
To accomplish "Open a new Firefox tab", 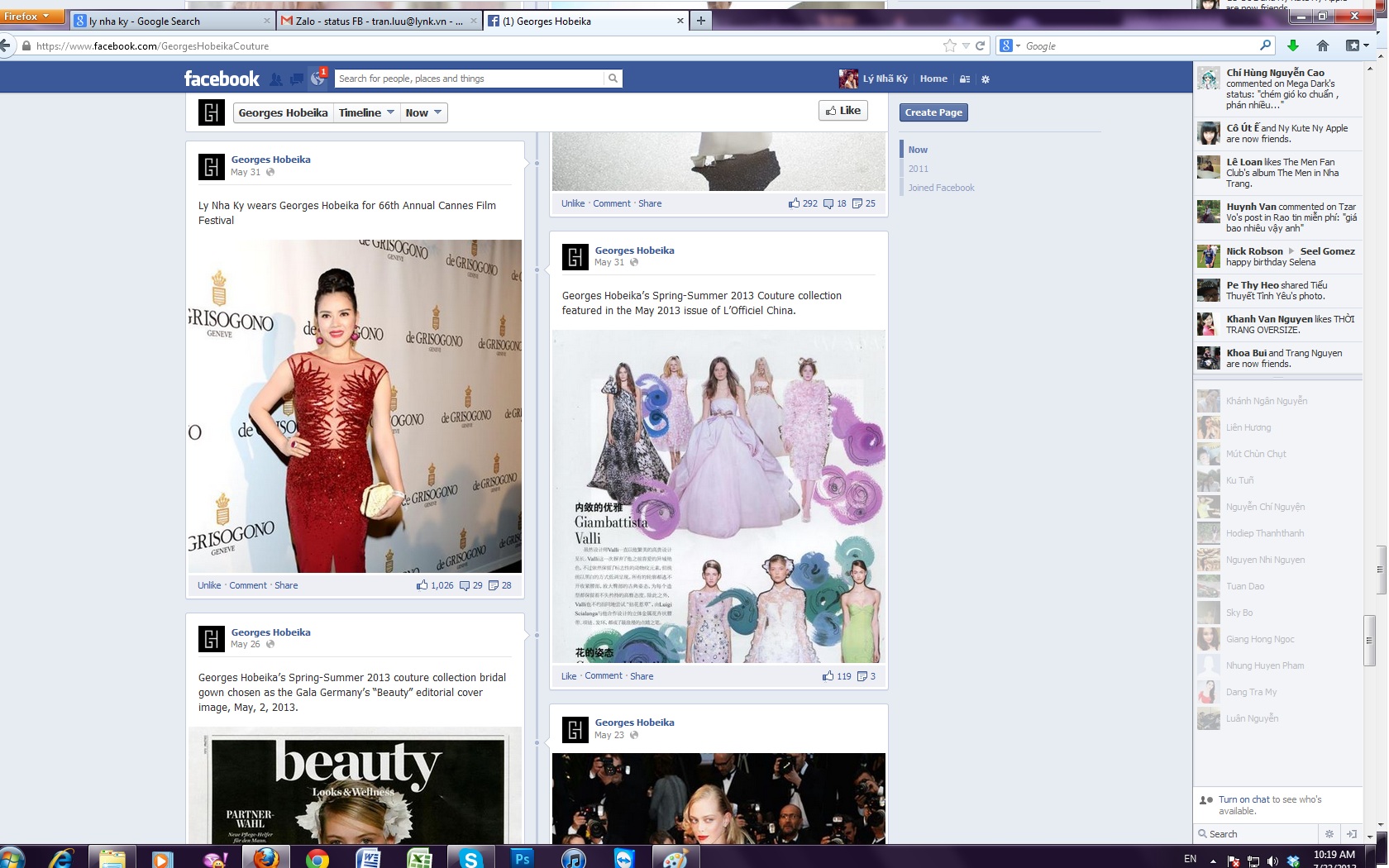I will point(701,21).
